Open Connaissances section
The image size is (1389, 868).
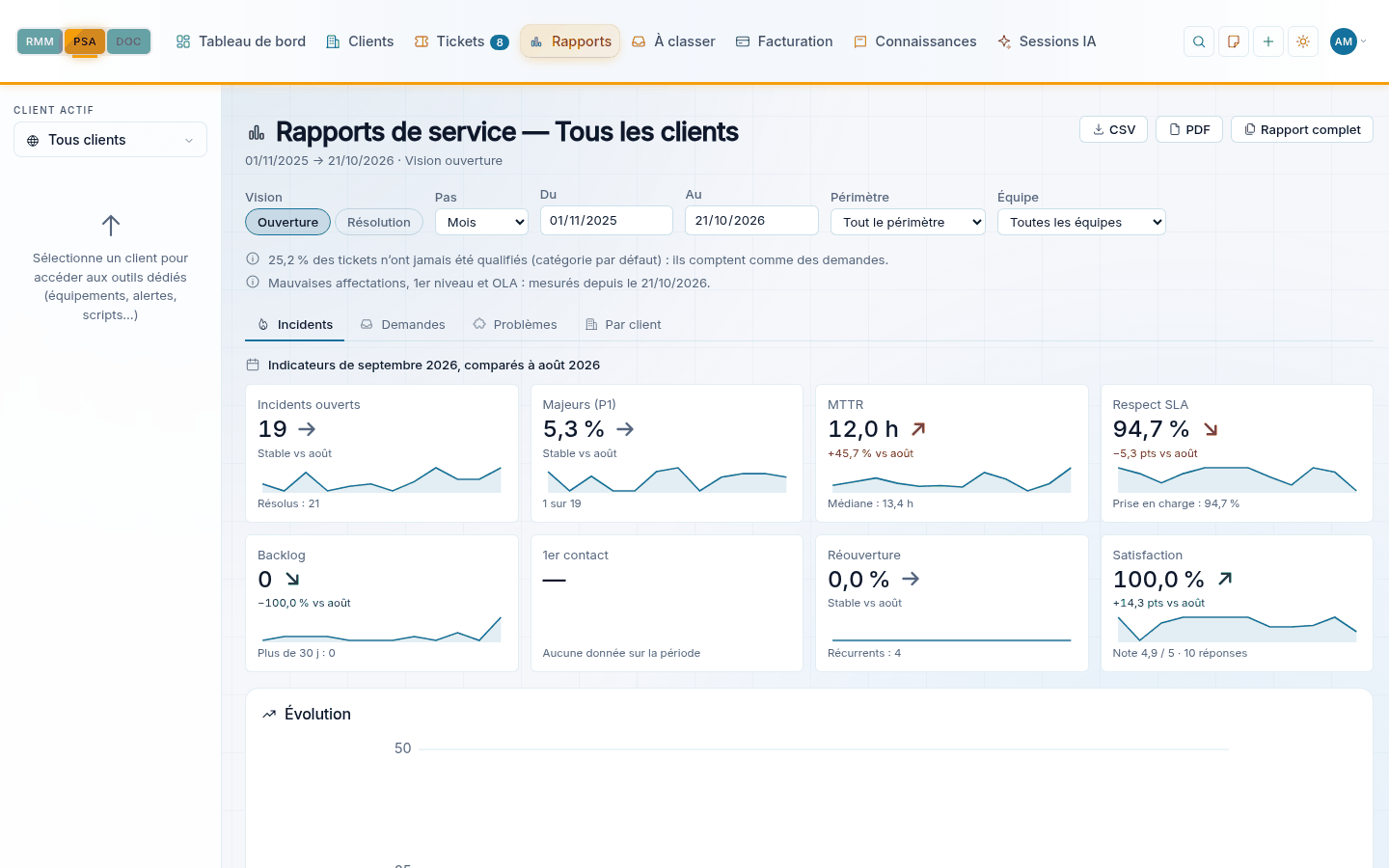point(914,41)
